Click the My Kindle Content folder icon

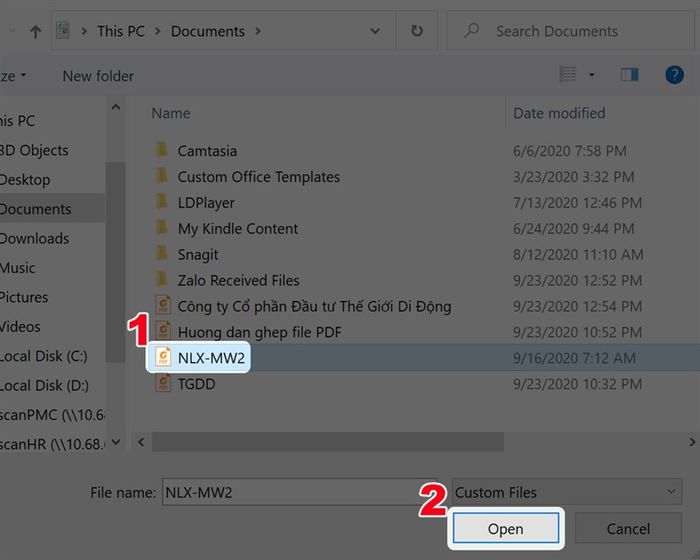(162, 227)
